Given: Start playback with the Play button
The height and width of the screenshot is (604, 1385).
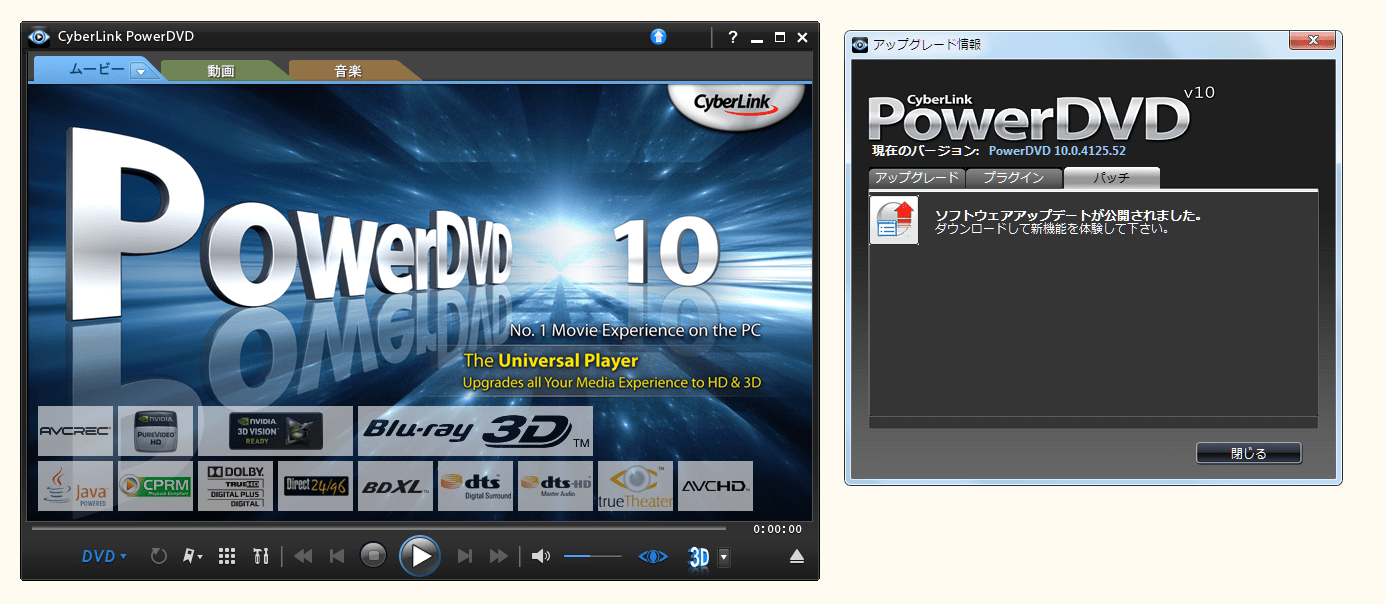Looking at the screenshot, I should [x=420, y=556].
